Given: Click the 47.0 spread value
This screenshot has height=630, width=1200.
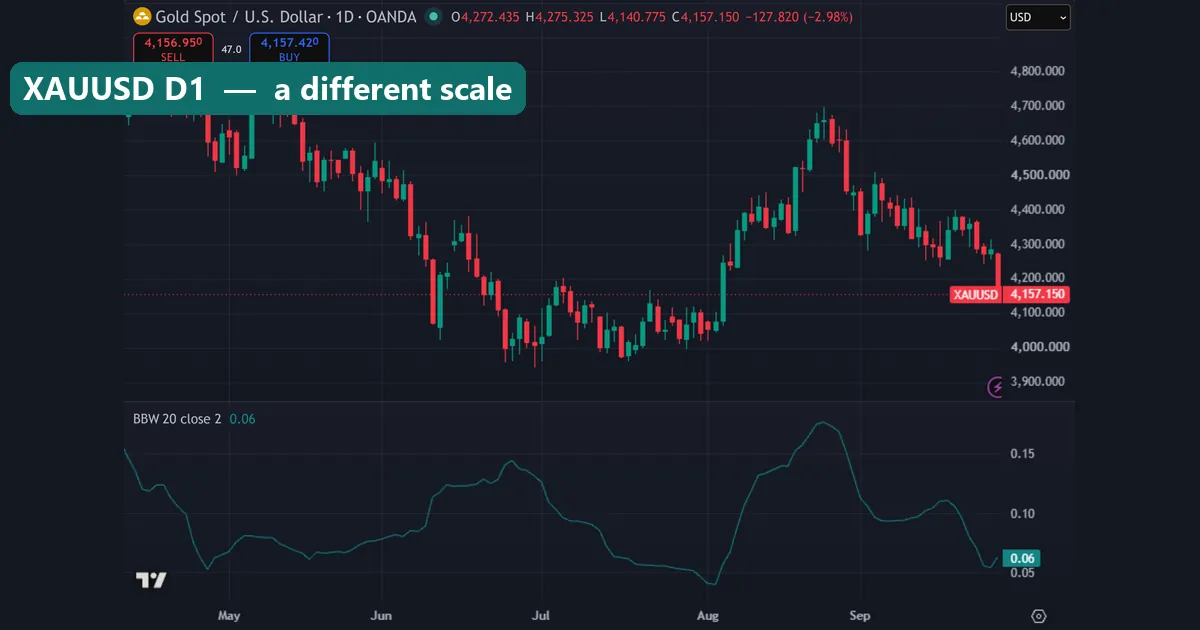Looking at the screenshot, I should pos(231,49).
